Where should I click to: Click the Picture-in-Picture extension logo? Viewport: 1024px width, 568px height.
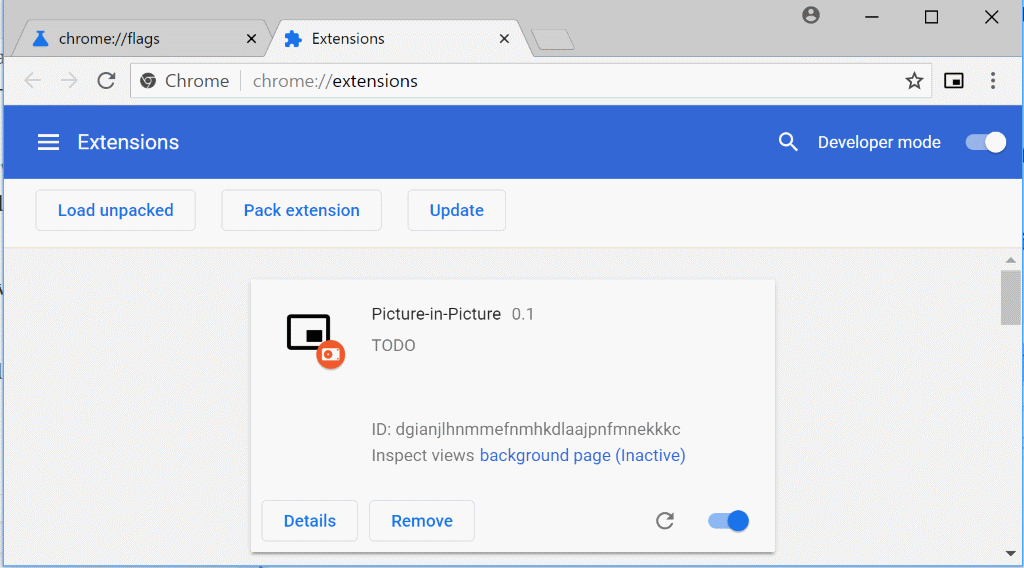pyautogui.click(x=314, y=336)
